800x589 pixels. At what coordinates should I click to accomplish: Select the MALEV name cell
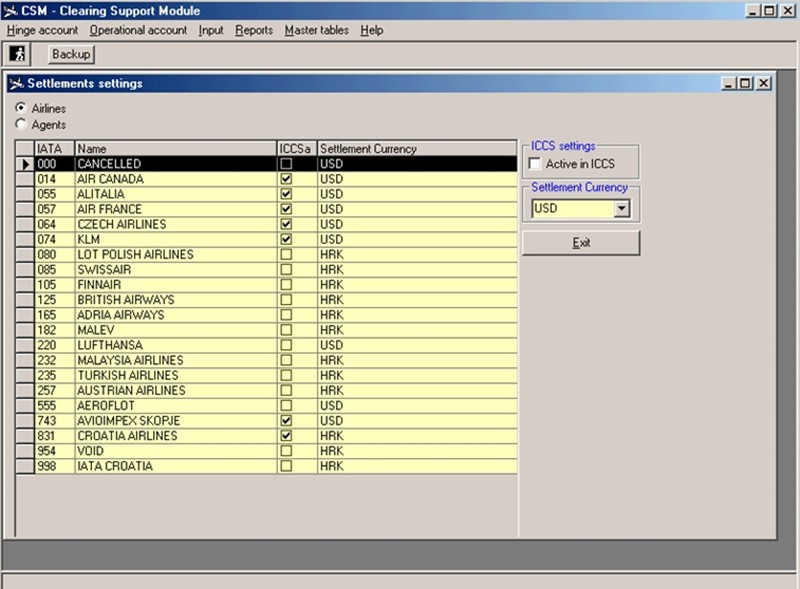176,330
